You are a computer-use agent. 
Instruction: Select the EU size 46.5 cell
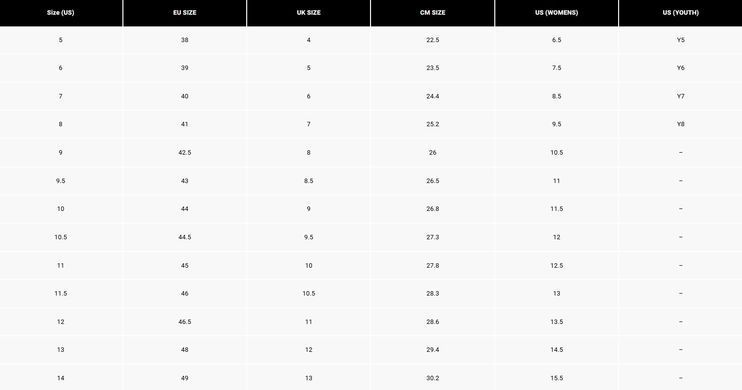[x=185, y=322]
